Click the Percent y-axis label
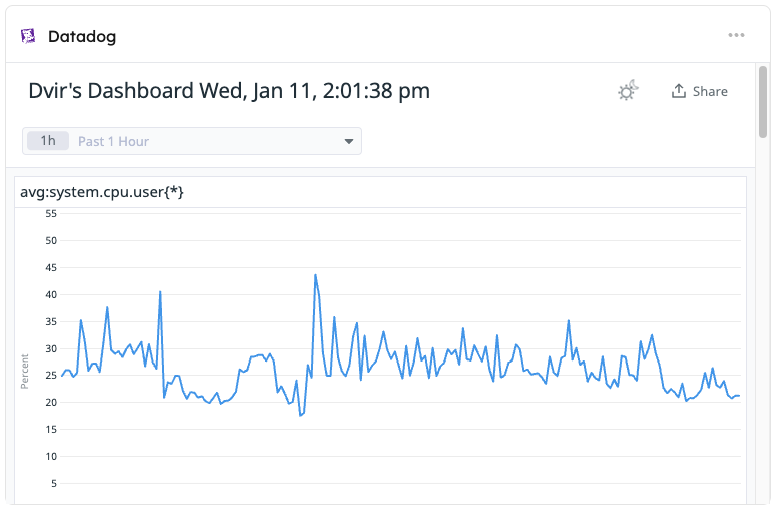Screen dimensions: 775x510 [x=25, y=370]
